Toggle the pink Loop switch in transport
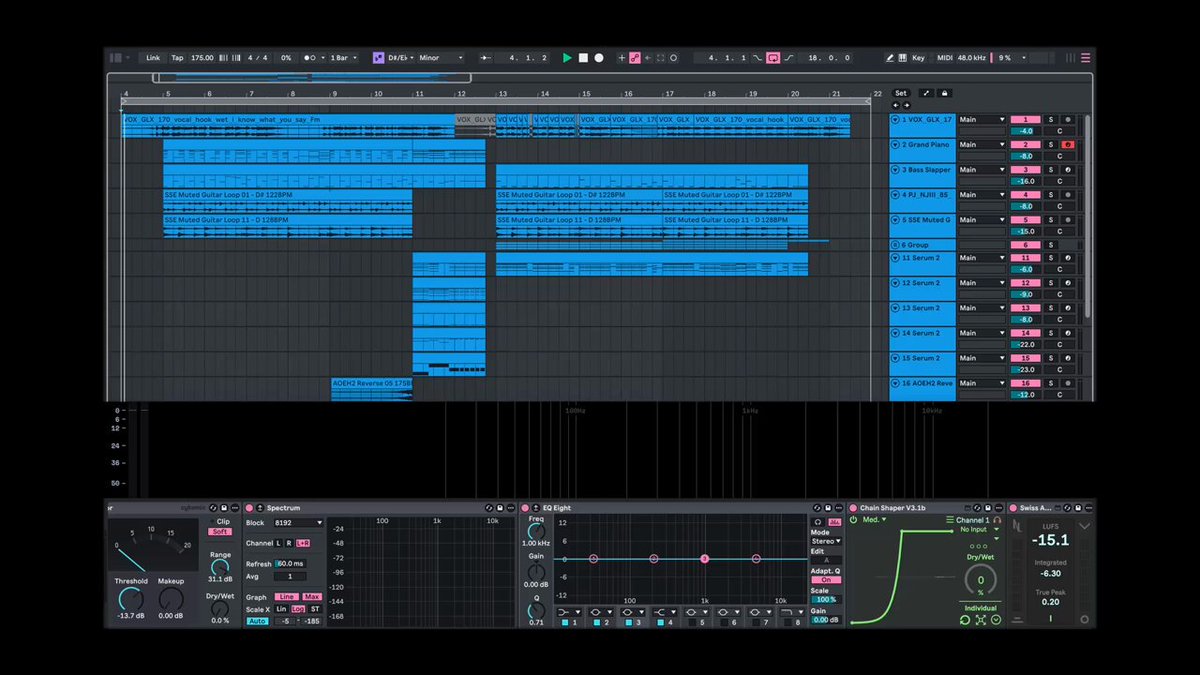Screen dimensions: 1200x675 click(773, 58)
